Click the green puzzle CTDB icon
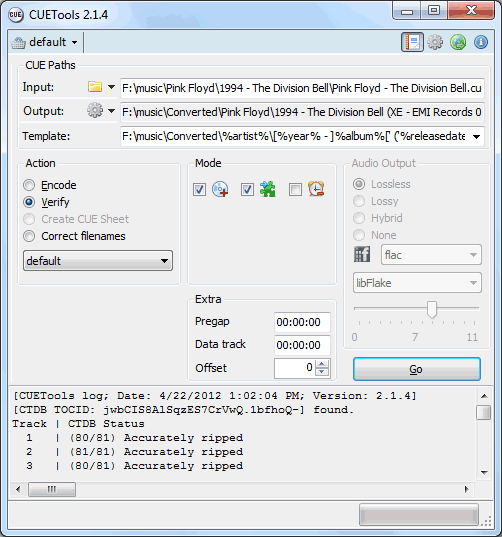Viewport: 502px width, 537px height. 268,189
